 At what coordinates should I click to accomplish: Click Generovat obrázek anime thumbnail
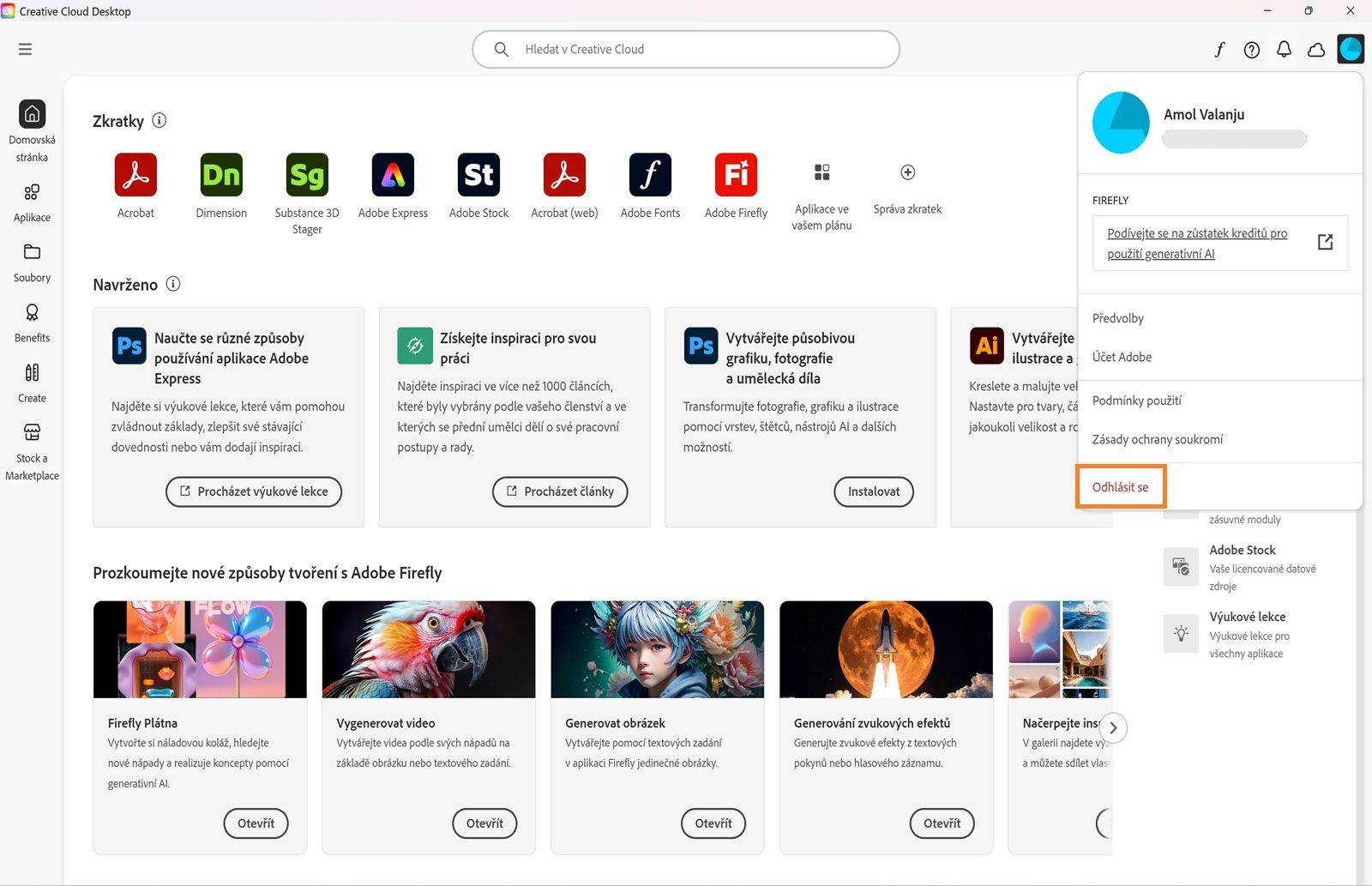tap(658, 649)
